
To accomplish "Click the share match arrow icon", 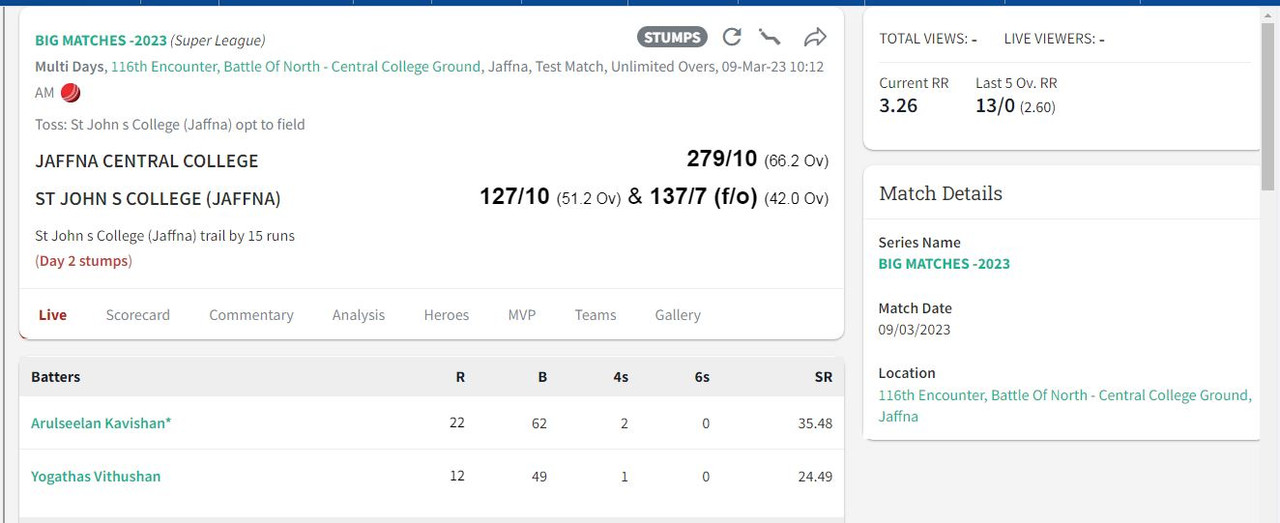I will (815, 37).
